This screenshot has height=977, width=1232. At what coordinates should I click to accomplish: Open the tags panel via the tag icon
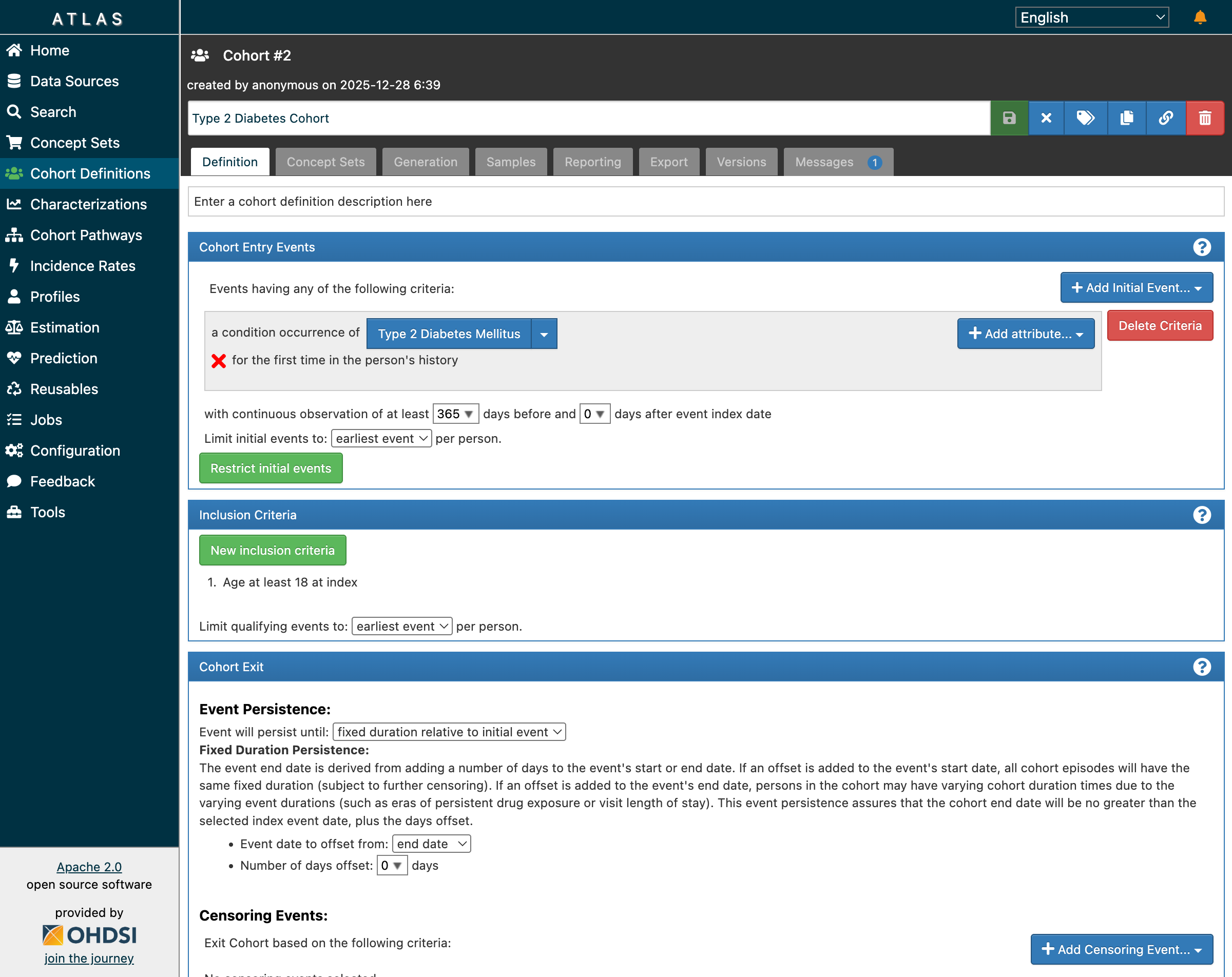tap(1086, 118)
